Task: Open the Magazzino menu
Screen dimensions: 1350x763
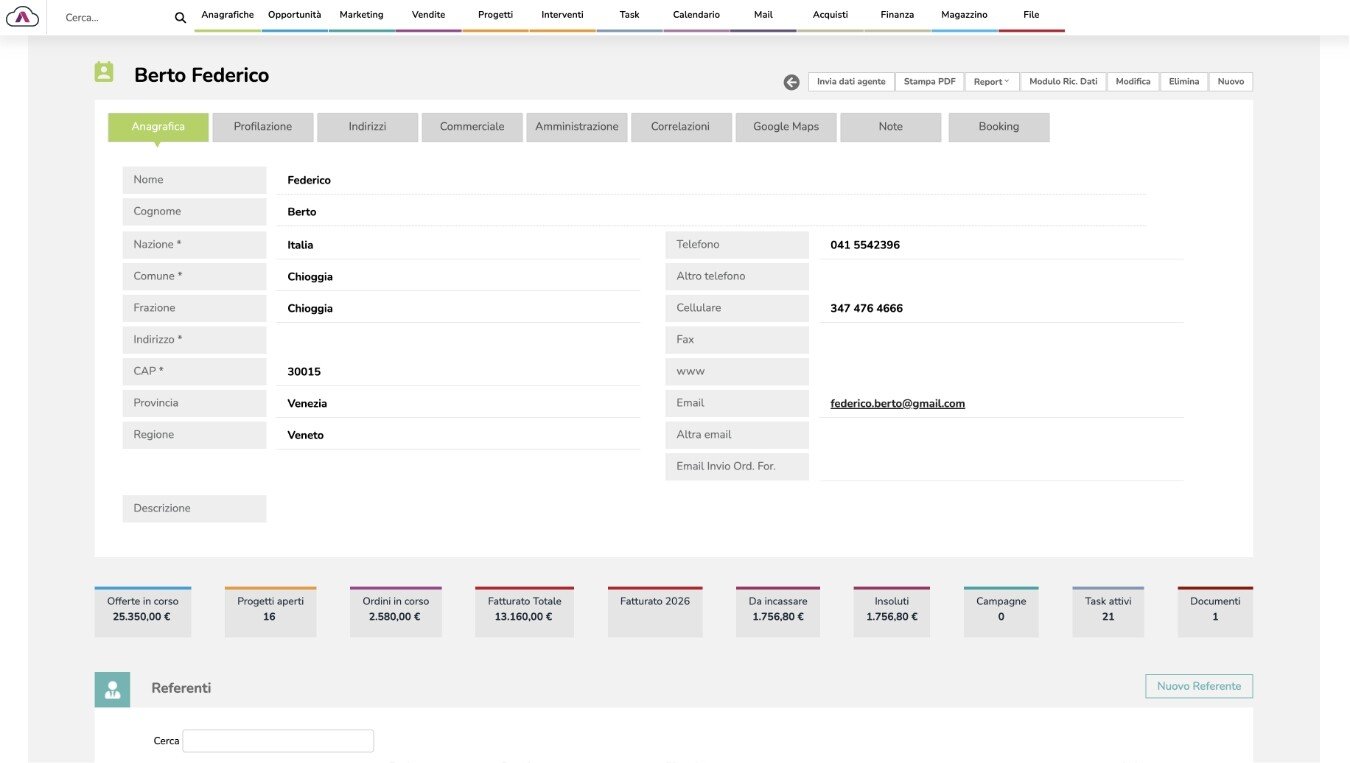Action: click(964, 15)
